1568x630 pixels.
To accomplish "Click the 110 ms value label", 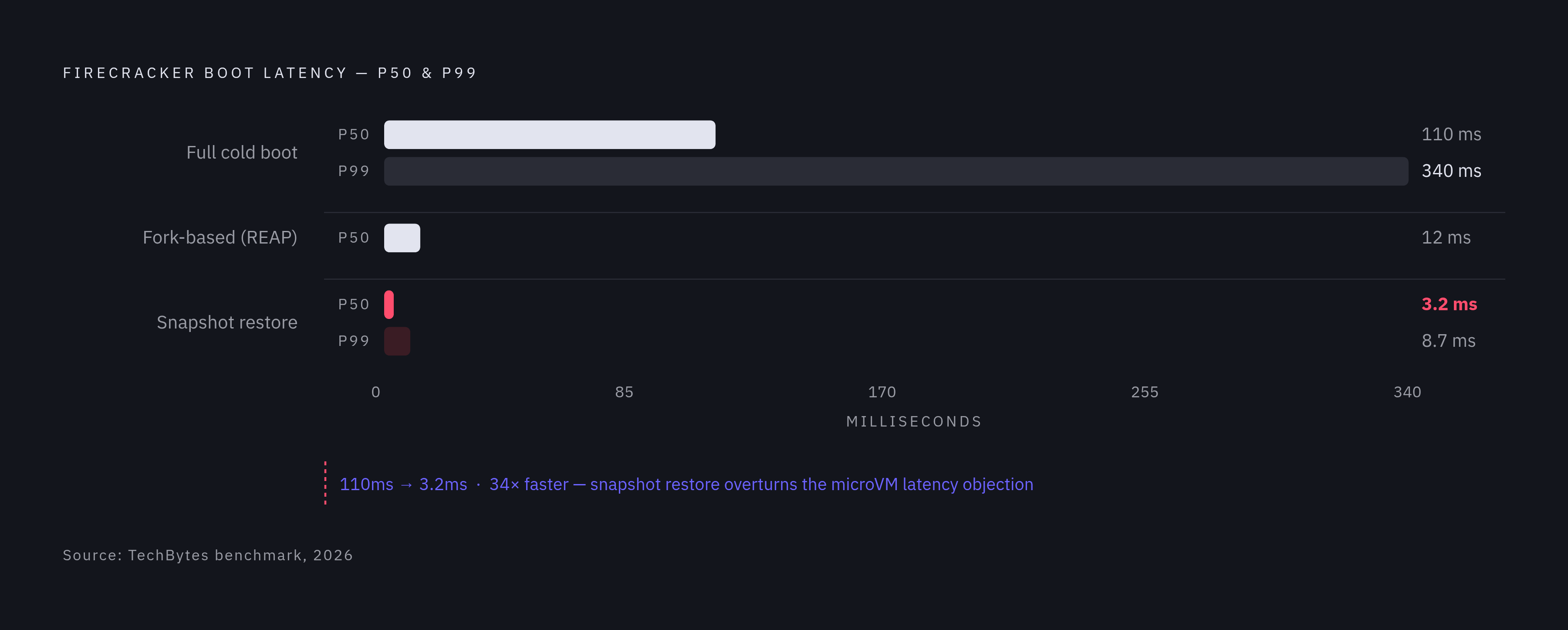I will [1451, 135].
